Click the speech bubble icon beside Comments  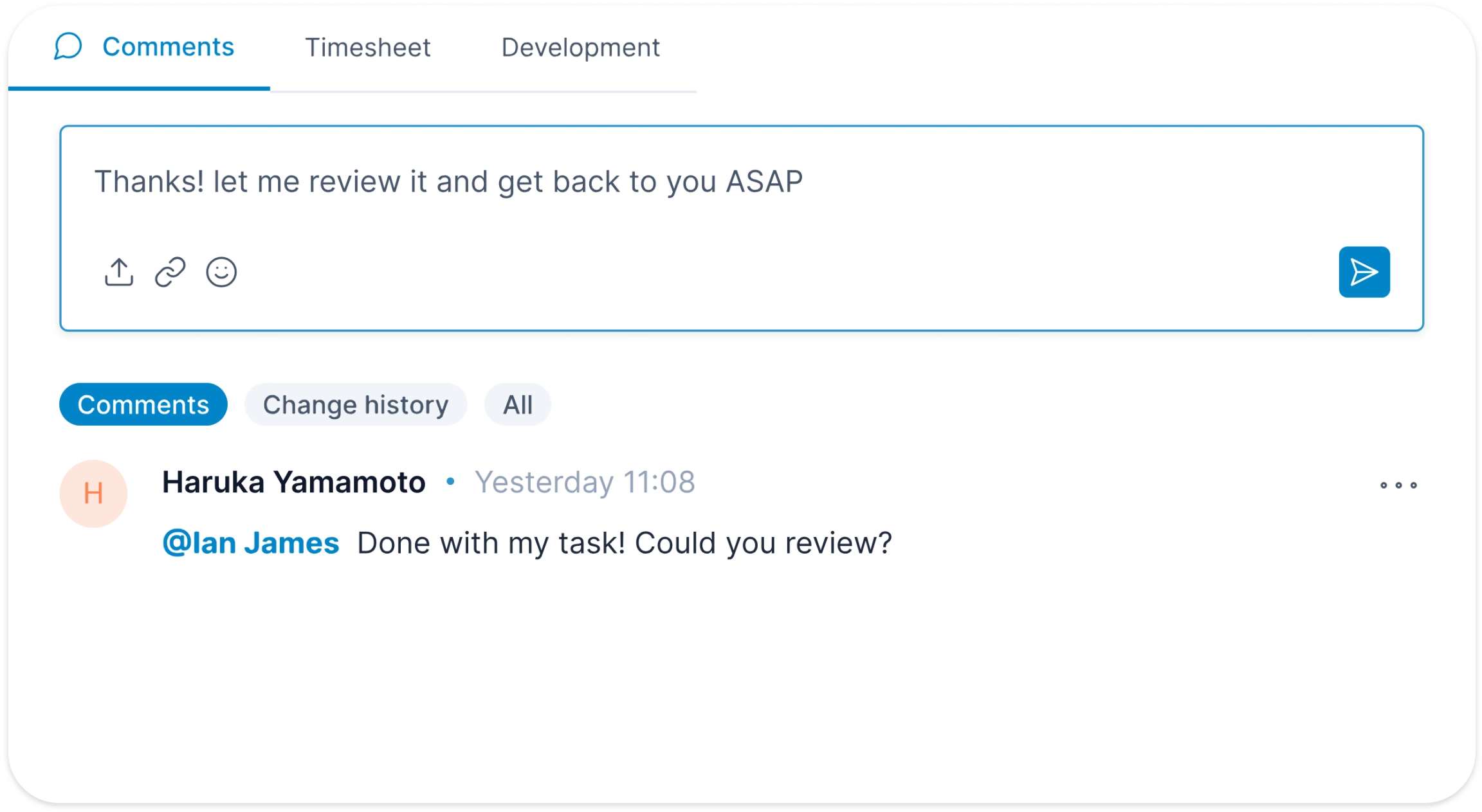(68, 47)
